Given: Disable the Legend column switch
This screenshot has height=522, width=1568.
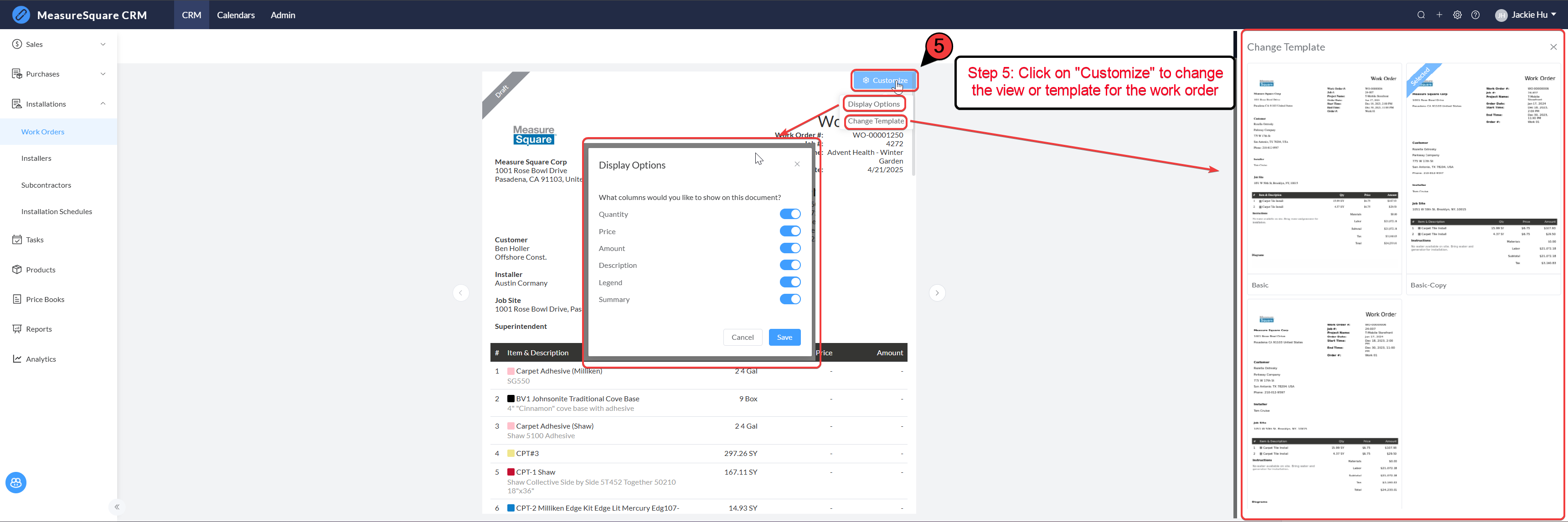Looking at the screenshot, I should [x=790, y=282].
